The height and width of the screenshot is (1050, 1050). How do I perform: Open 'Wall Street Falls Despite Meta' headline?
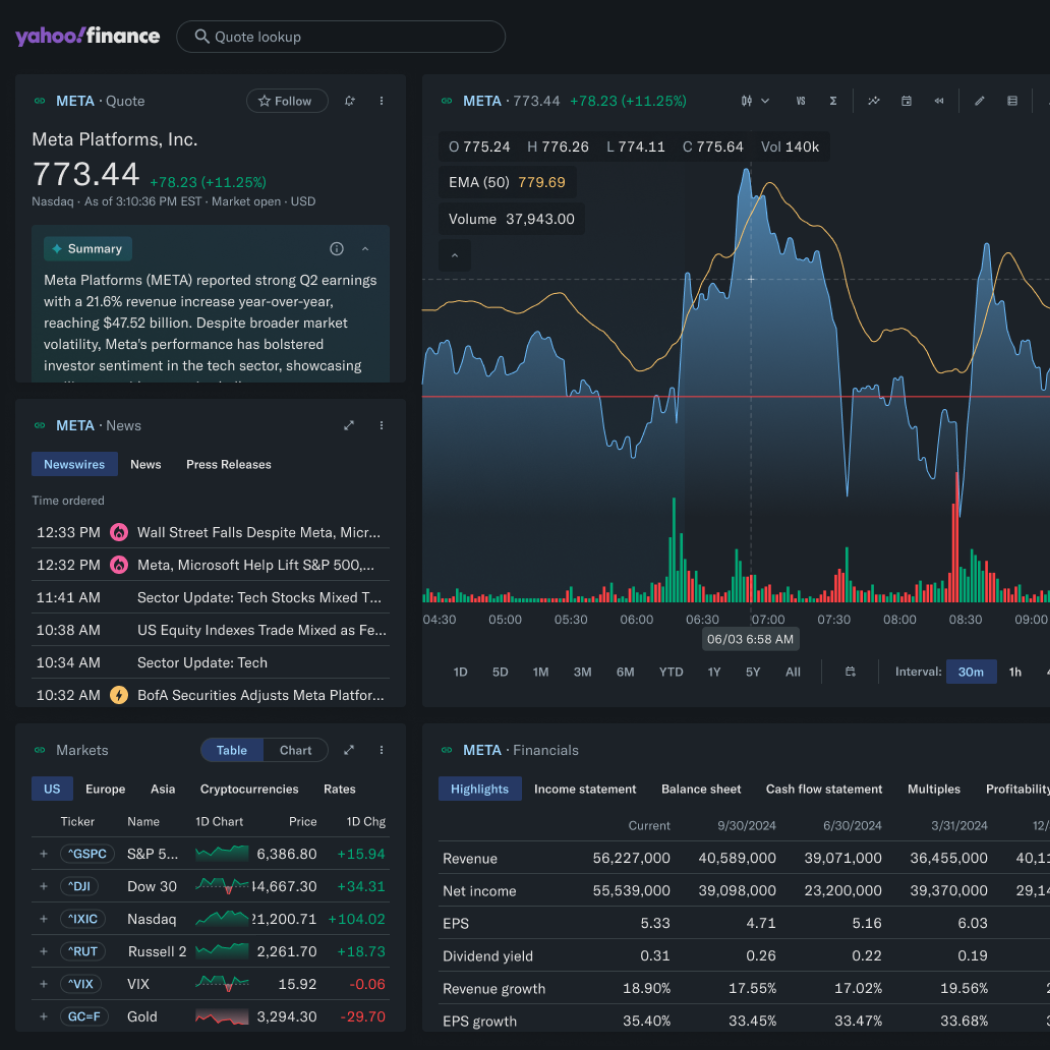pyautogui.click(x=258, y=533)
